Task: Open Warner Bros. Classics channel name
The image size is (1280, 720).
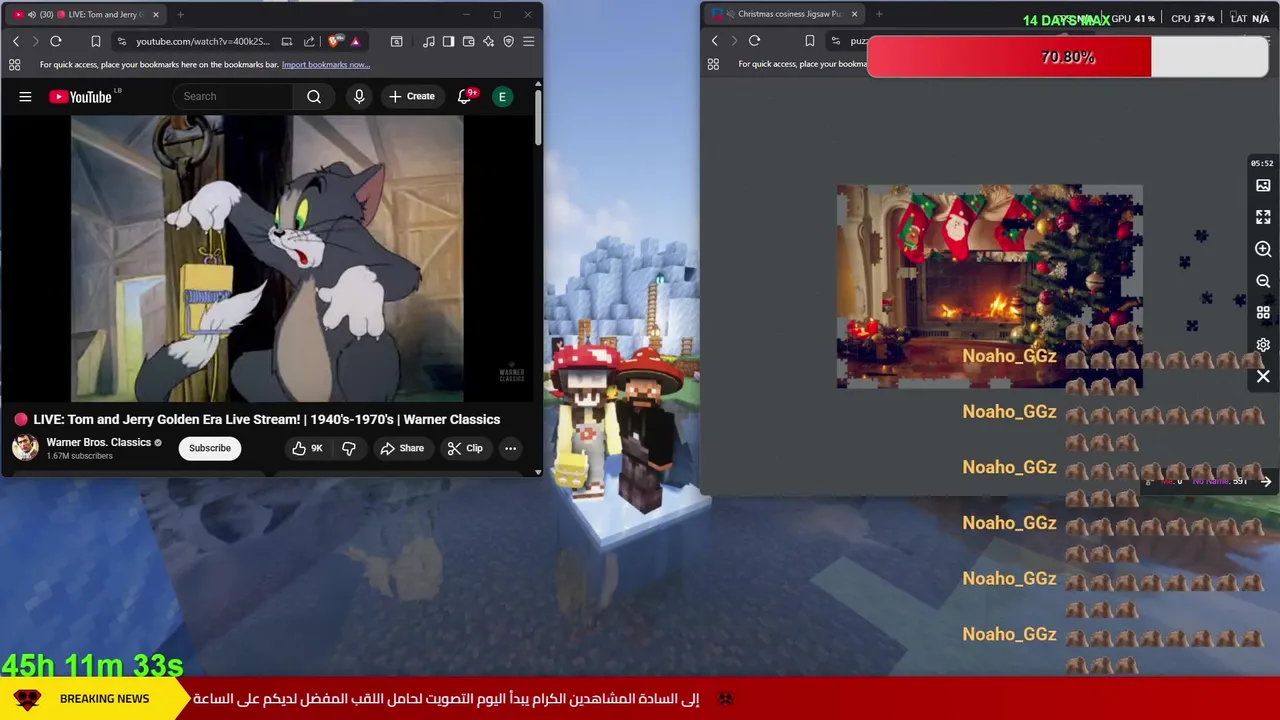Action: pyautogui.click(x=98, y=442)
